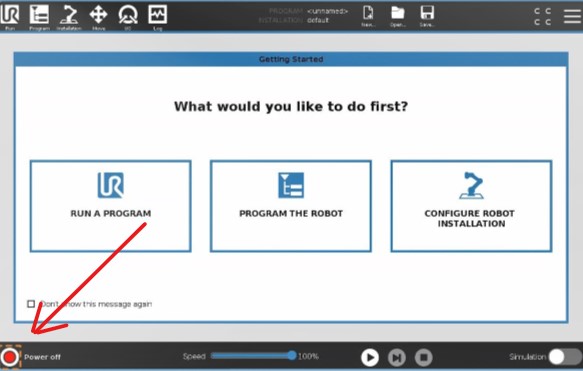Open the Move tab arrows icon
The height and width of the screenshot is (371, 583).
tap(99, 17)
